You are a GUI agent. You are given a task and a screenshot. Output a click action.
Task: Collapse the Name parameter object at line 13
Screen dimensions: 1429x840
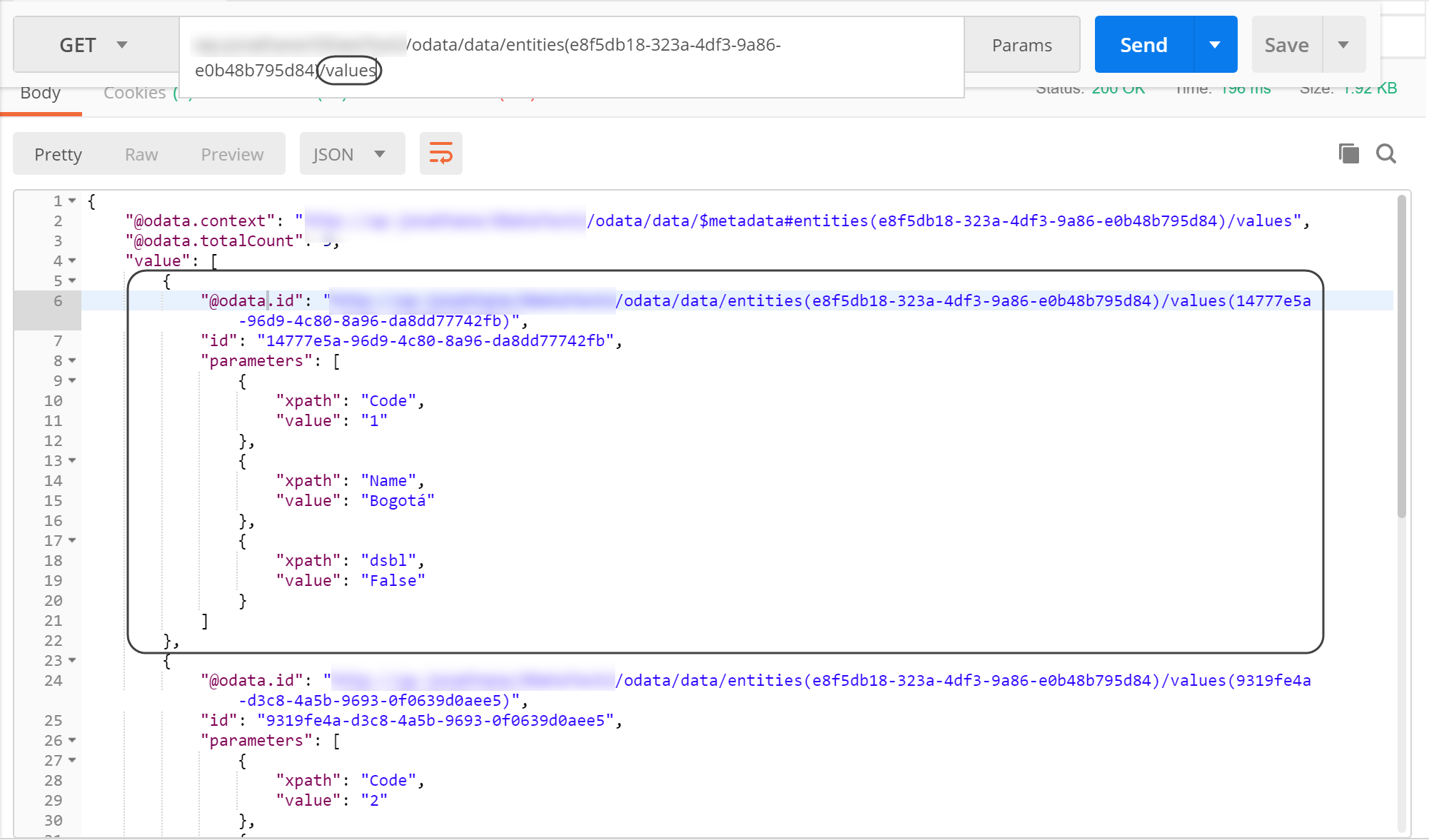72,461
